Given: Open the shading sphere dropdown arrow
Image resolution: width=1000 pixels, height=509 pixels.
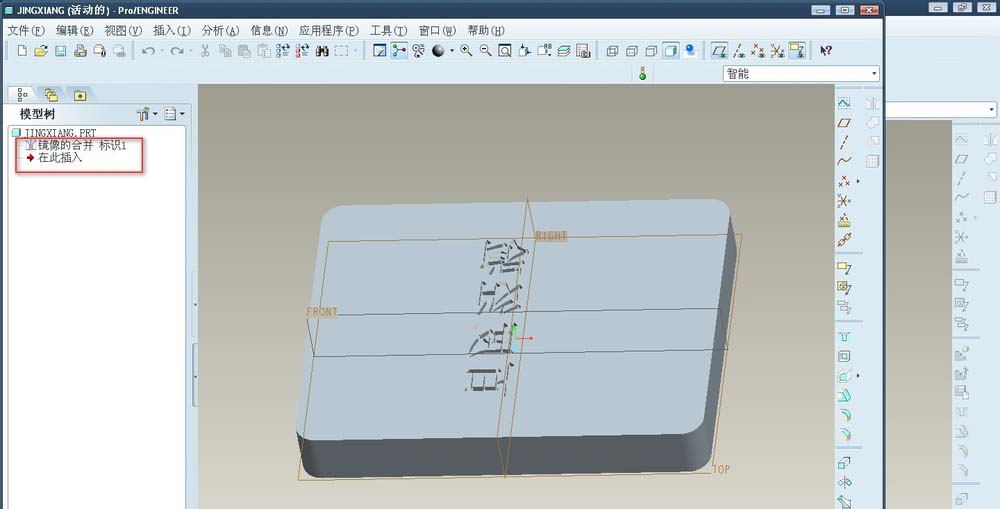Looking at the screenshot, I should 452,51.
